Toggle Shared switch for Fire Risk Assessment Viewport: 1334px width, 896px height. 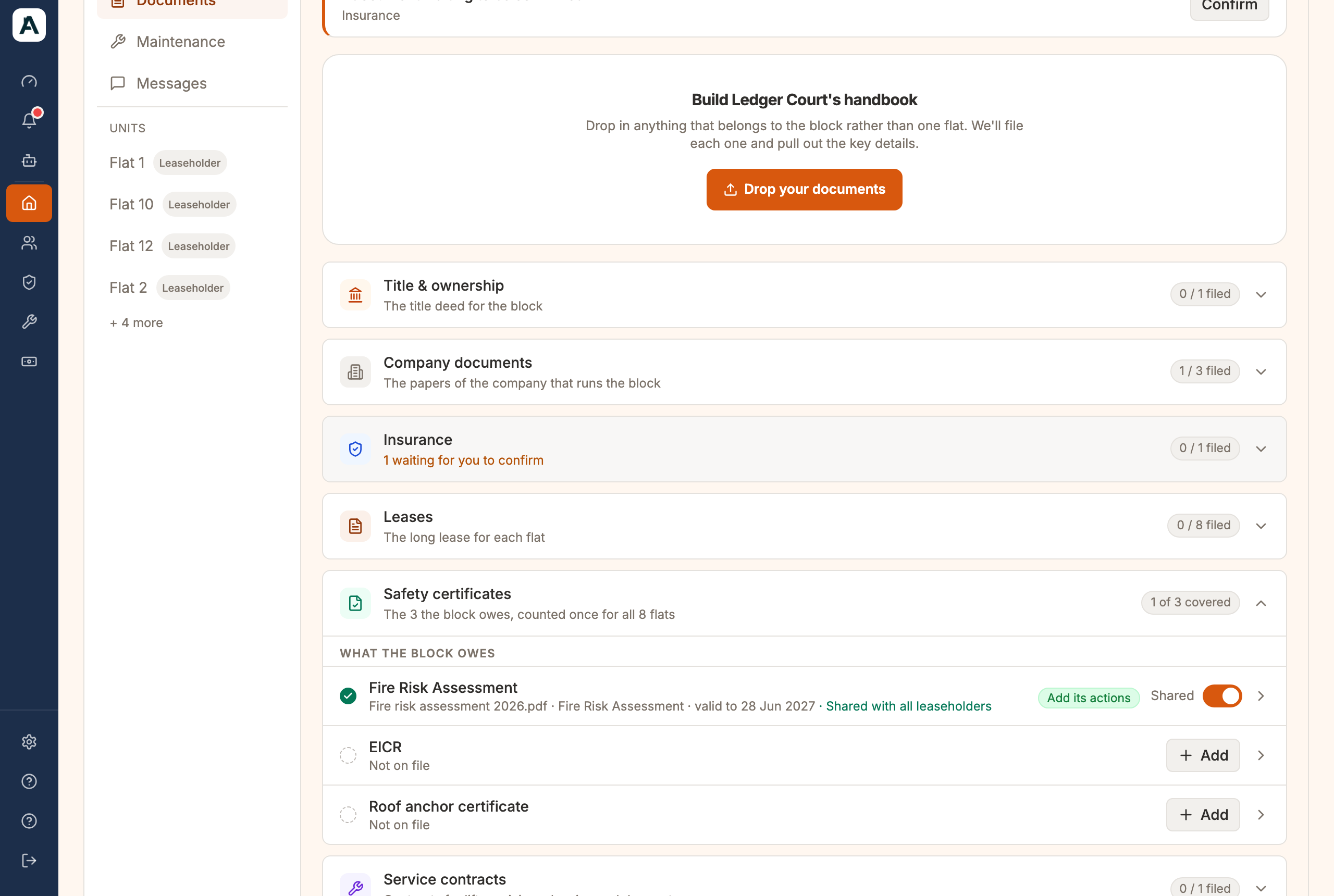tap(1222, 696)
